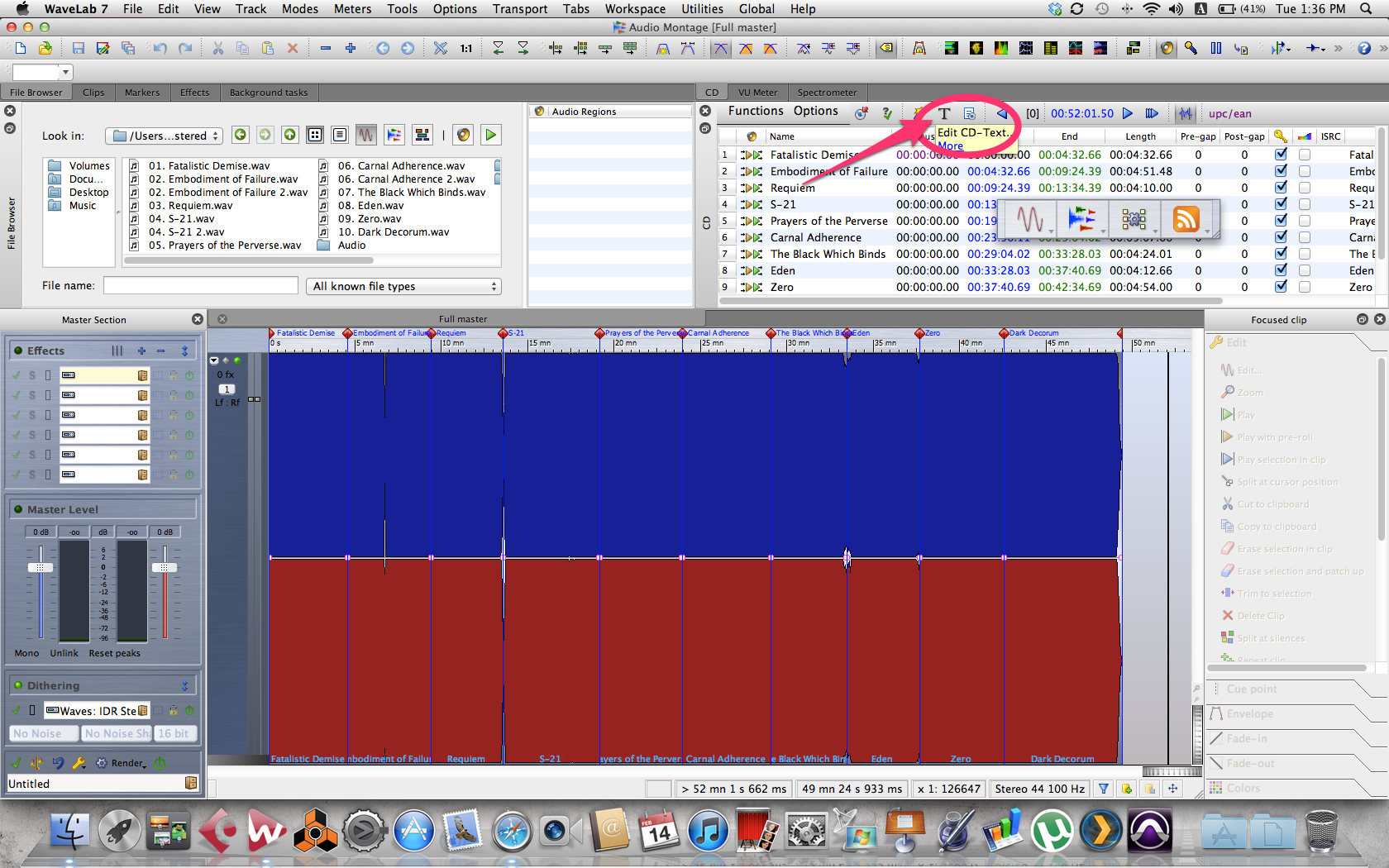Go back in File Browser with green arrow
The height and width of the screenshot is (868, 1389).
point(240,135)
